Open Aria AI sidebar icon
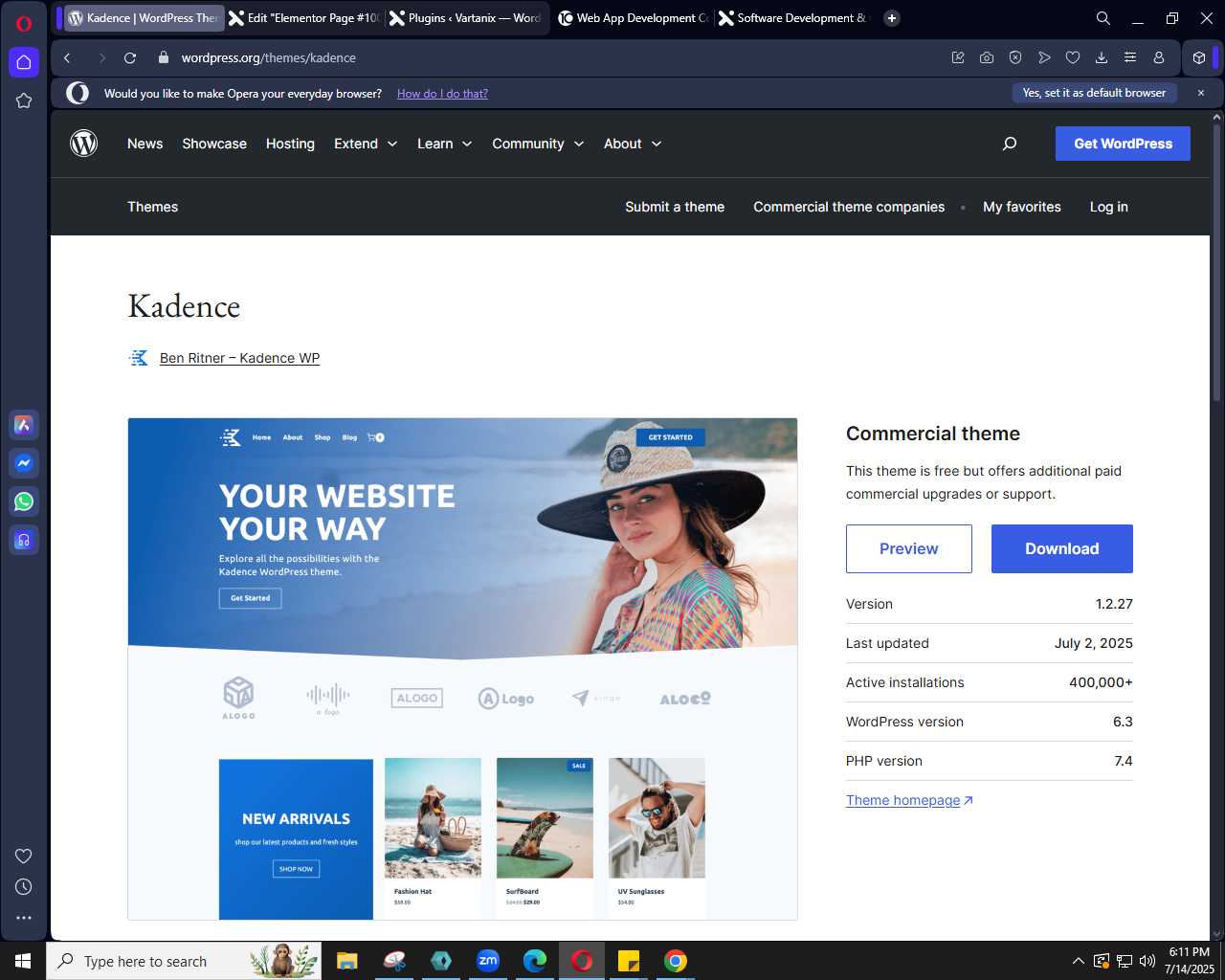The width and height of the screenshot is (1225, 980). click(x=24, y=425)
